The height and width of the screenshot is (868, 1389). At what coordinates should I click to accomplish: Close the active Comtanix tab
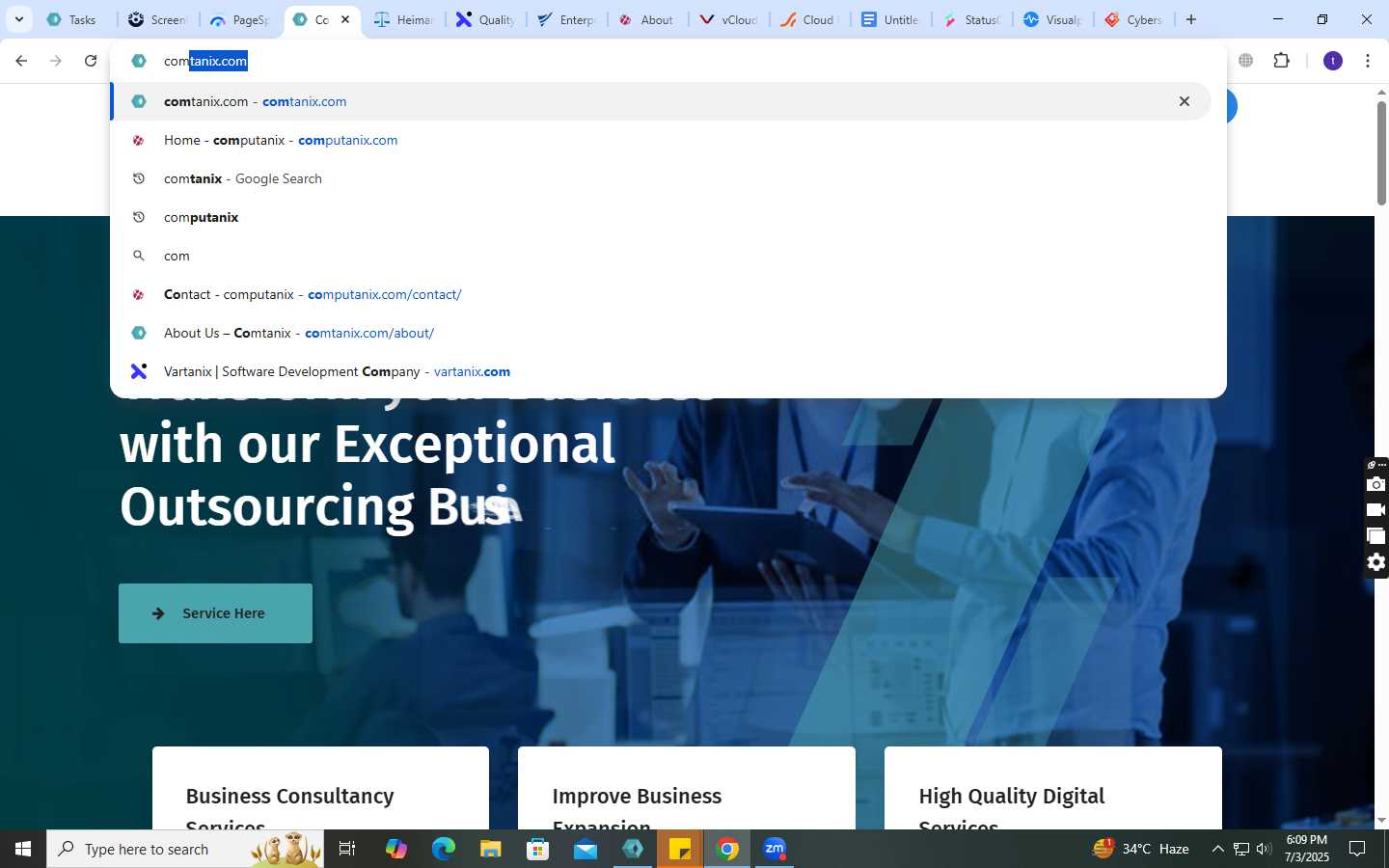pyautogui.click(x=345, y=19)
